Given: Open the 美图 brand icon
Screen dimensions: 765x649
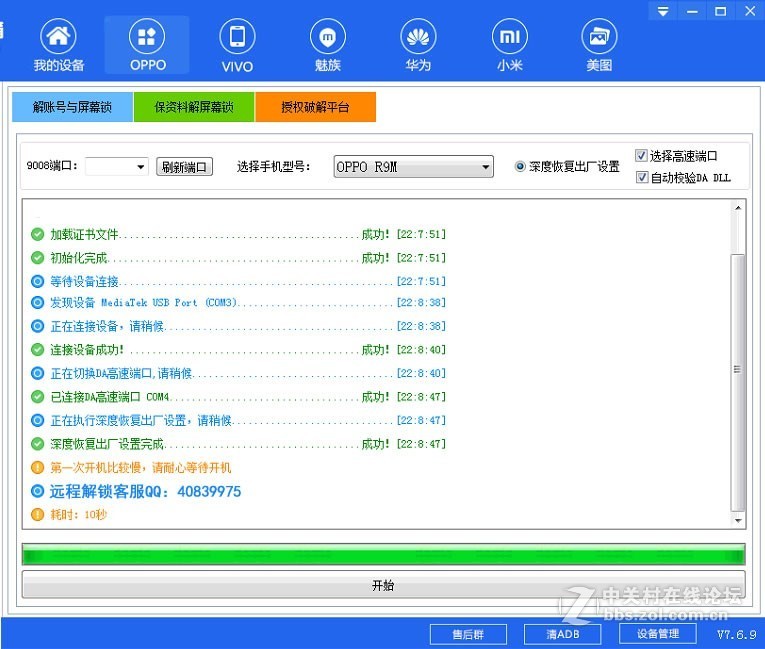Looking at the screenshot, I should 599,38.
